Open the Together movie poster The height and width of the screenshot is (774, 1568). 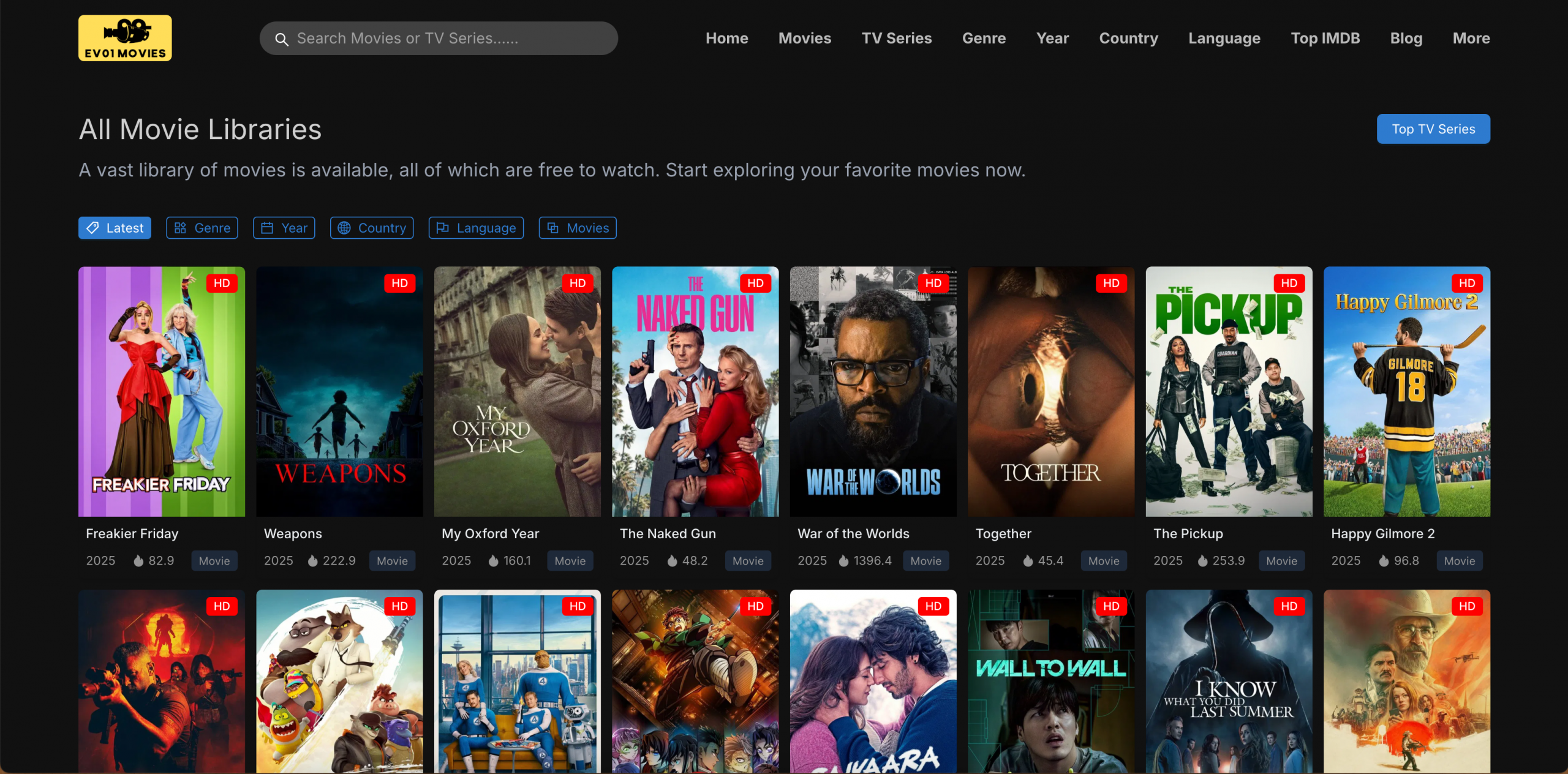[x=1051, y=391]
